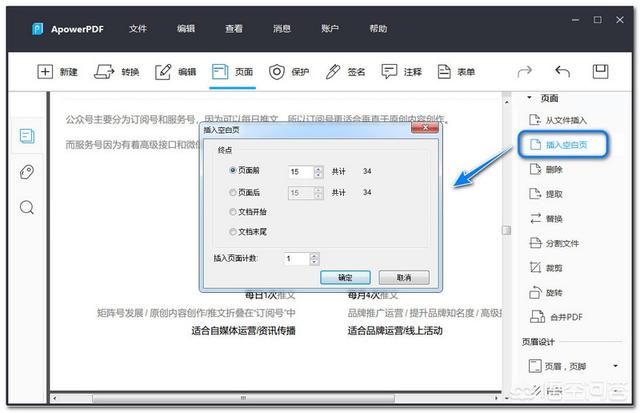
Task: Switch to the 页面 toolbar tab
Action: click(x=233, y=72)
